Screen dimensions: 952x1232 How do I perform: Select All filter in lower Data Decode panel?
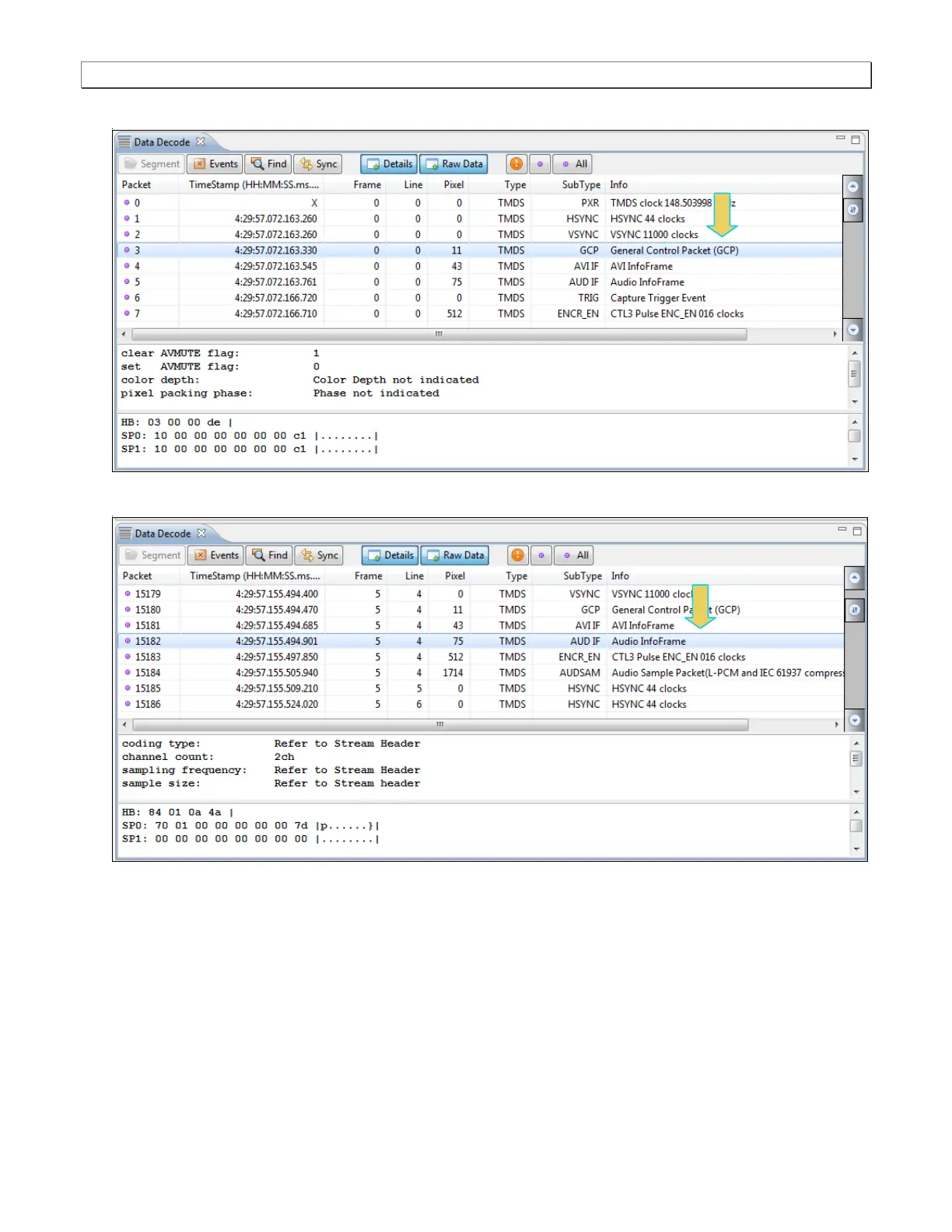tap(575, 555)
